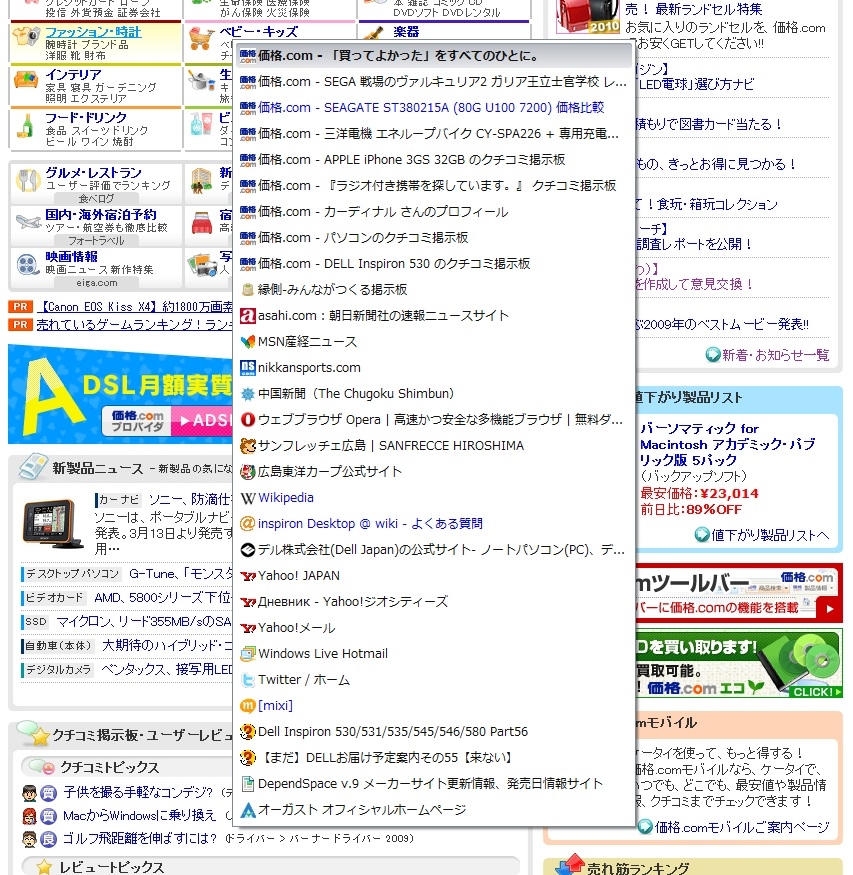The width and height of the screenshot is (853, 875).
Task: Open MacからWindowsに乗り換え topic link
Action: click(x=139, y=815)
